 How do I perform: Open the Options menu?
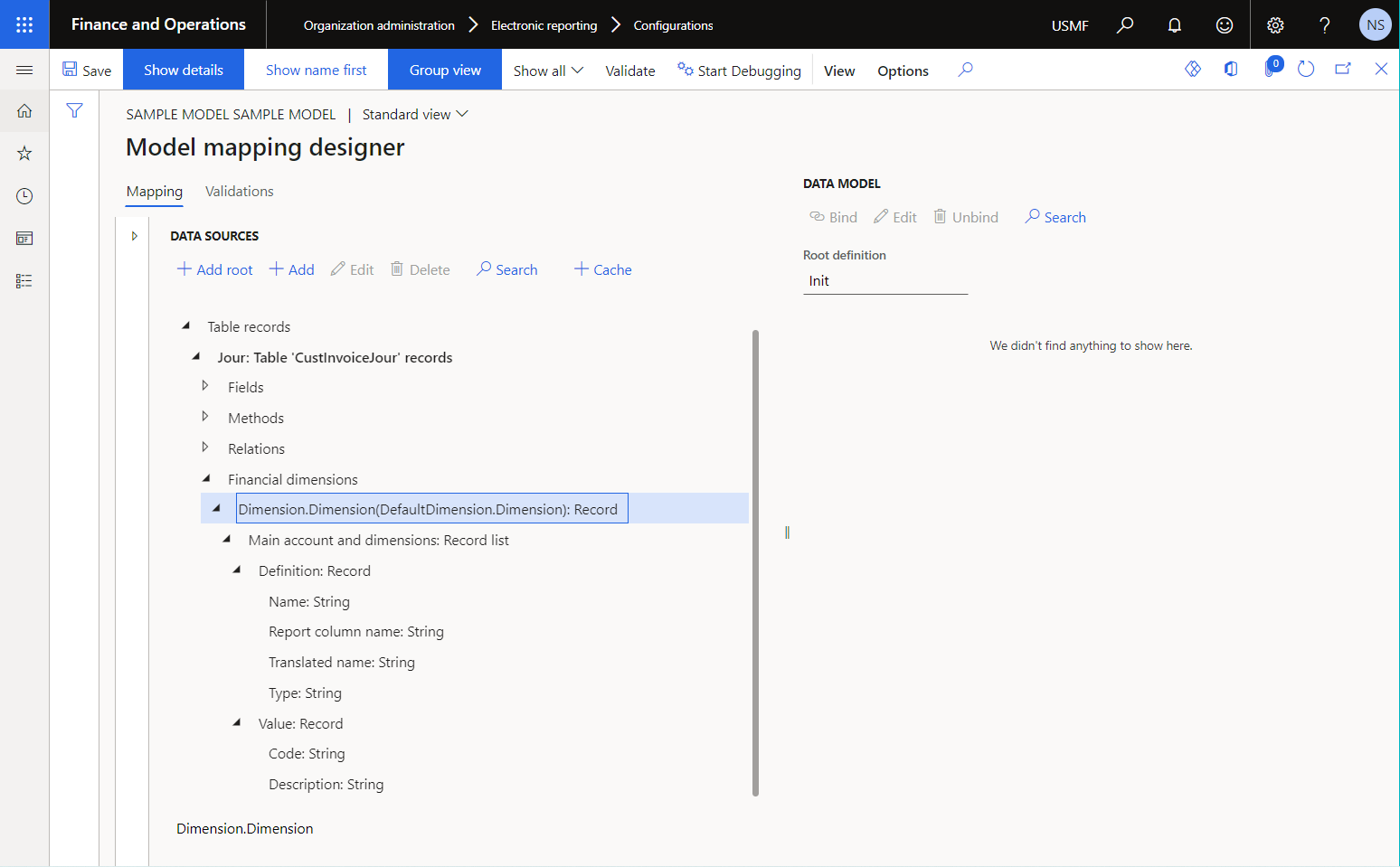(x=903, y=71)
